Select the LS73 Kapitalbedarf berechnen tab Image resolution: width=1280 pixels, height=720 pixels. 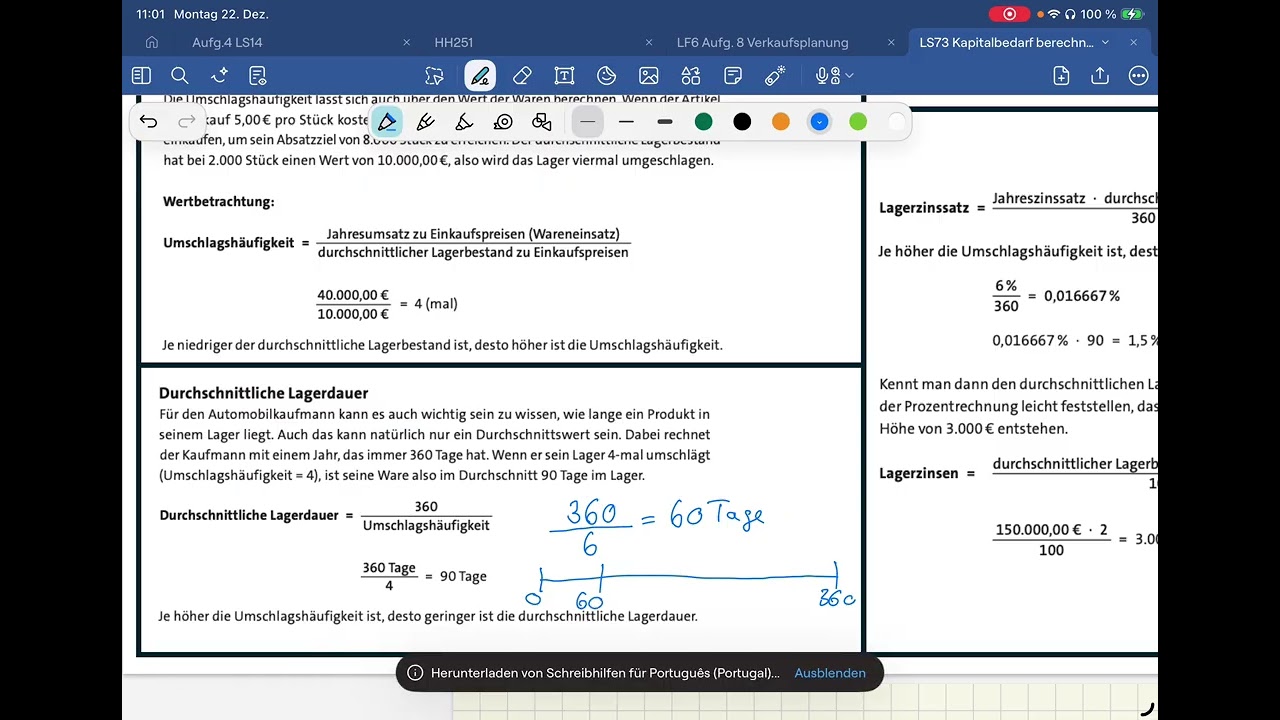(1007, 43)
